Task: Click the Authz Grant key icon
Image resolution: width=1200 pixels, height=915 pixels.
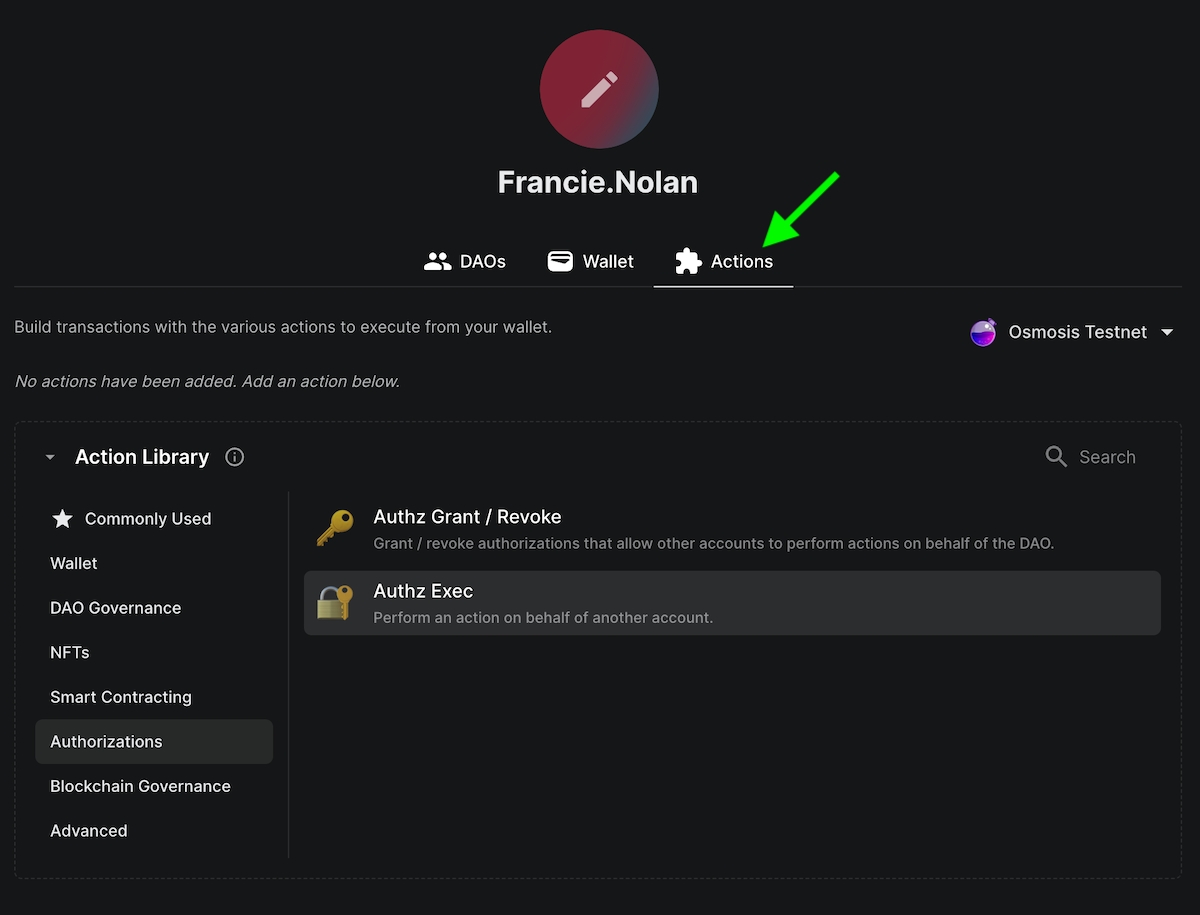Action: (334, 528)
